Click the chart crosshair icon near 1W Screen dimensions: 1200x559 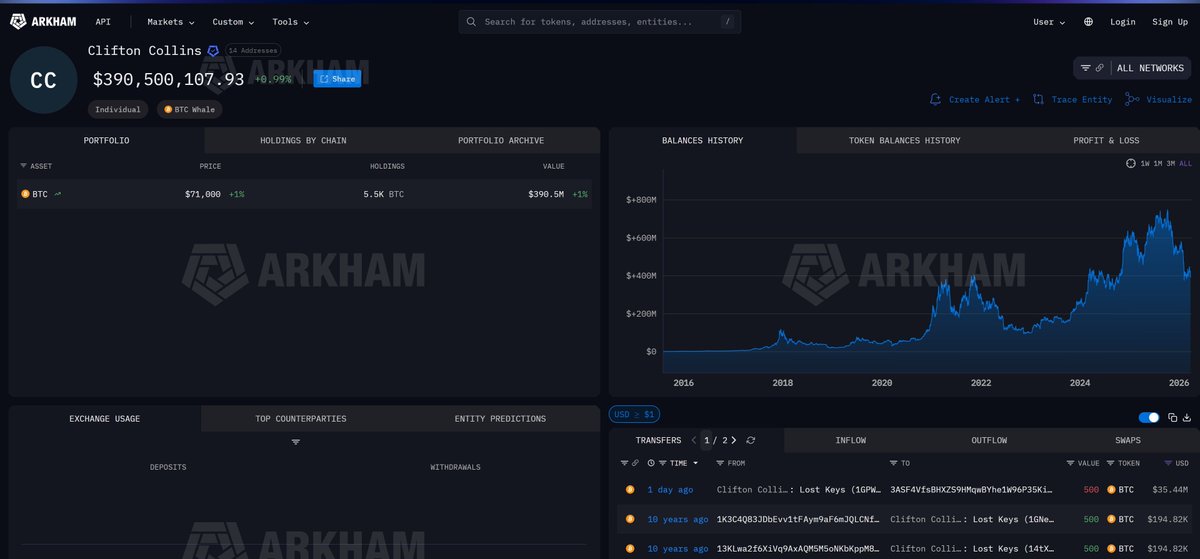[x=1131, y=163]
